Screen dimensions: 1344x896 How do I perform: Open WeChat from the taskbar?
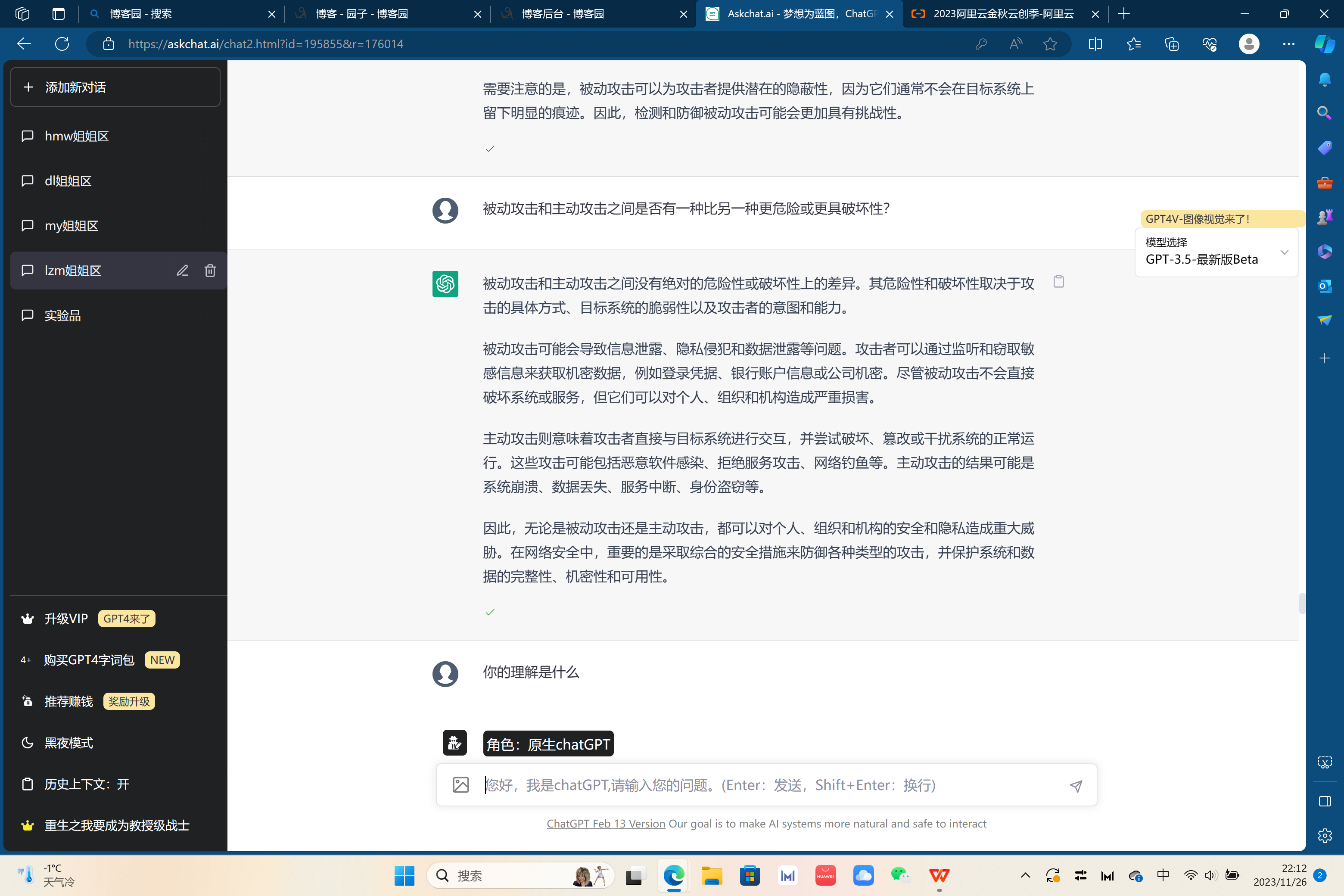click(x=901, y=875)
